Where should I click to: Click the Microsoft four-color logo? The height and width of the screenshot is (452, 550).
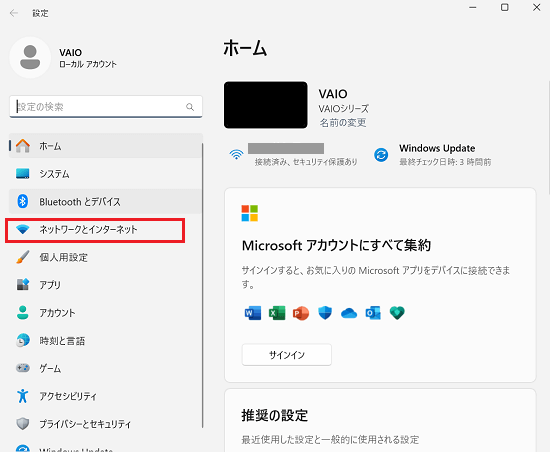[250, 213]
